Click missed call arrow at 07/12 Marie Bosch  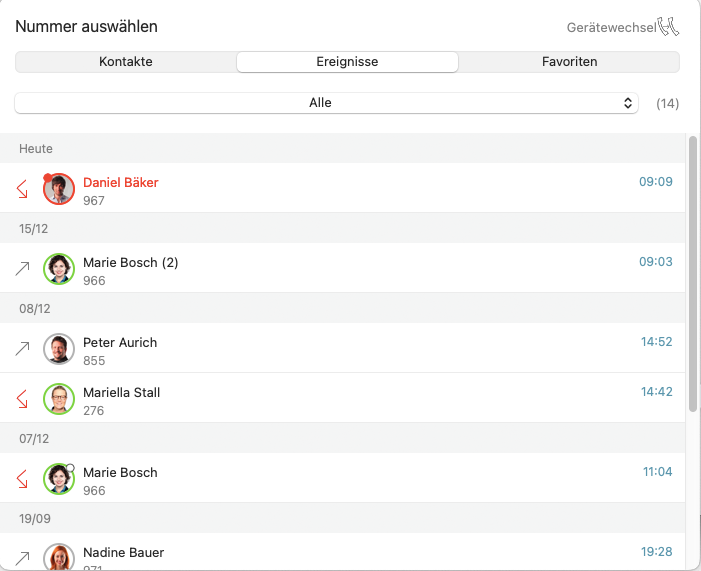click(22, 479)
